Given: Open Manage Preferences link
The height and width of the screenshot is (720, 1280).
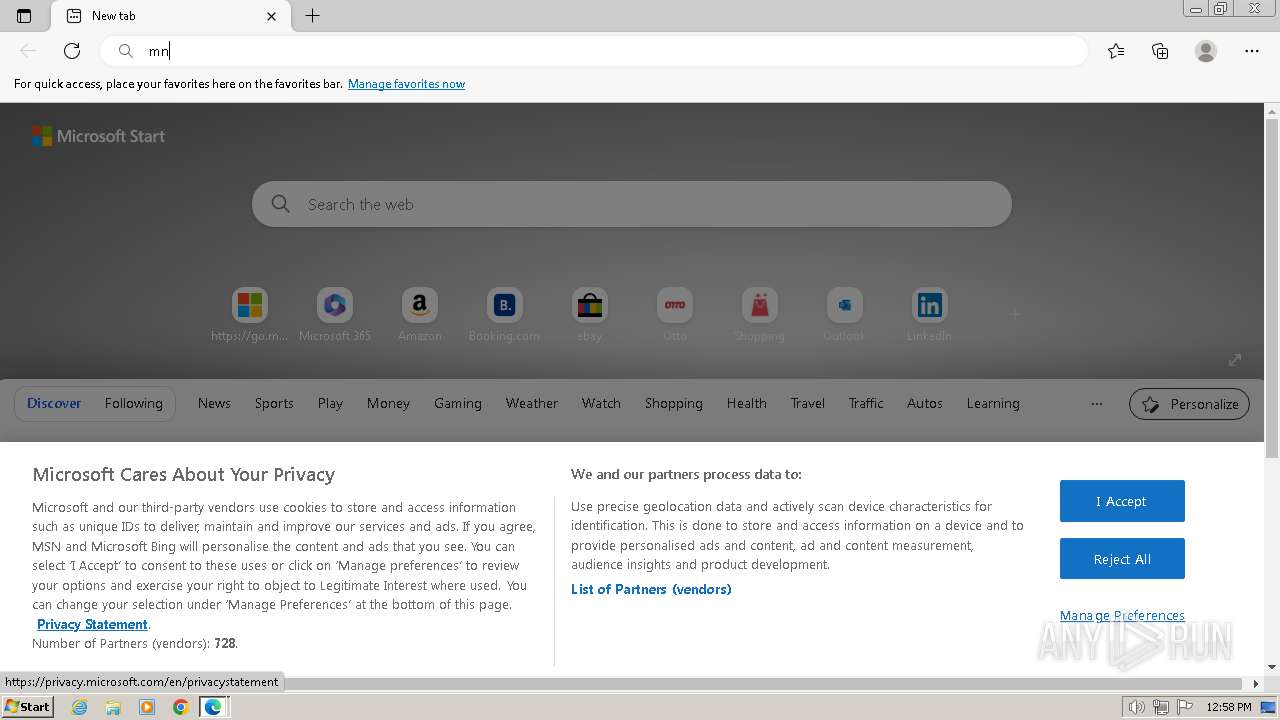Looking at the screenshot, I should pos(1122,615).
